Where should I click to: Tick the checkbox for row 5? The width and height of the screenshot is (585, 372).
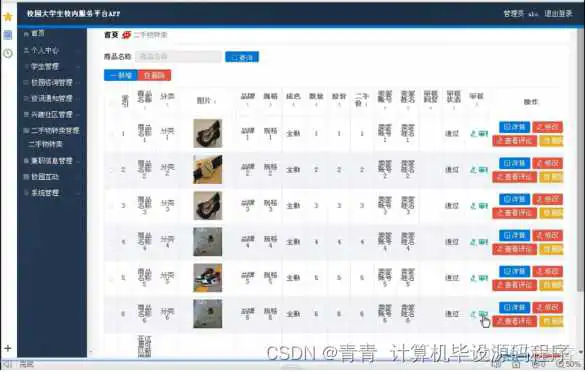(x=112, y=278)
